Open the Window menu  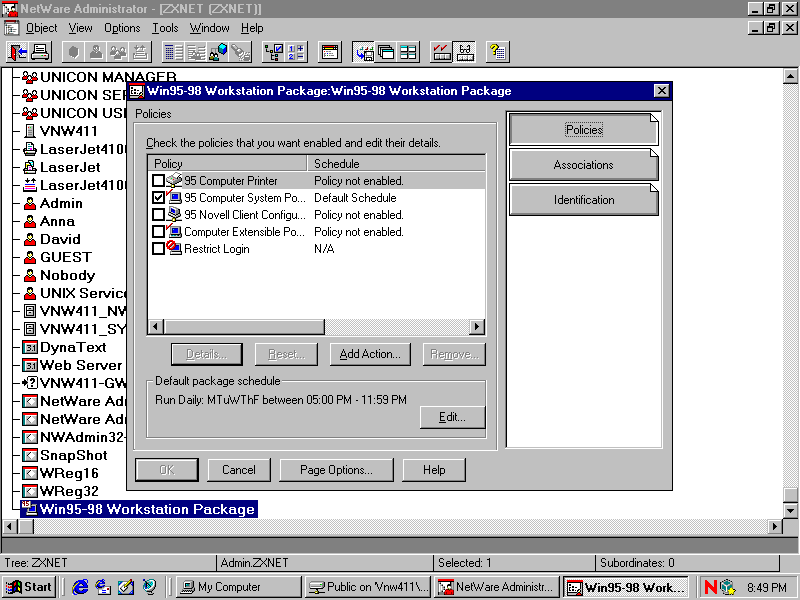coord(209,28)
